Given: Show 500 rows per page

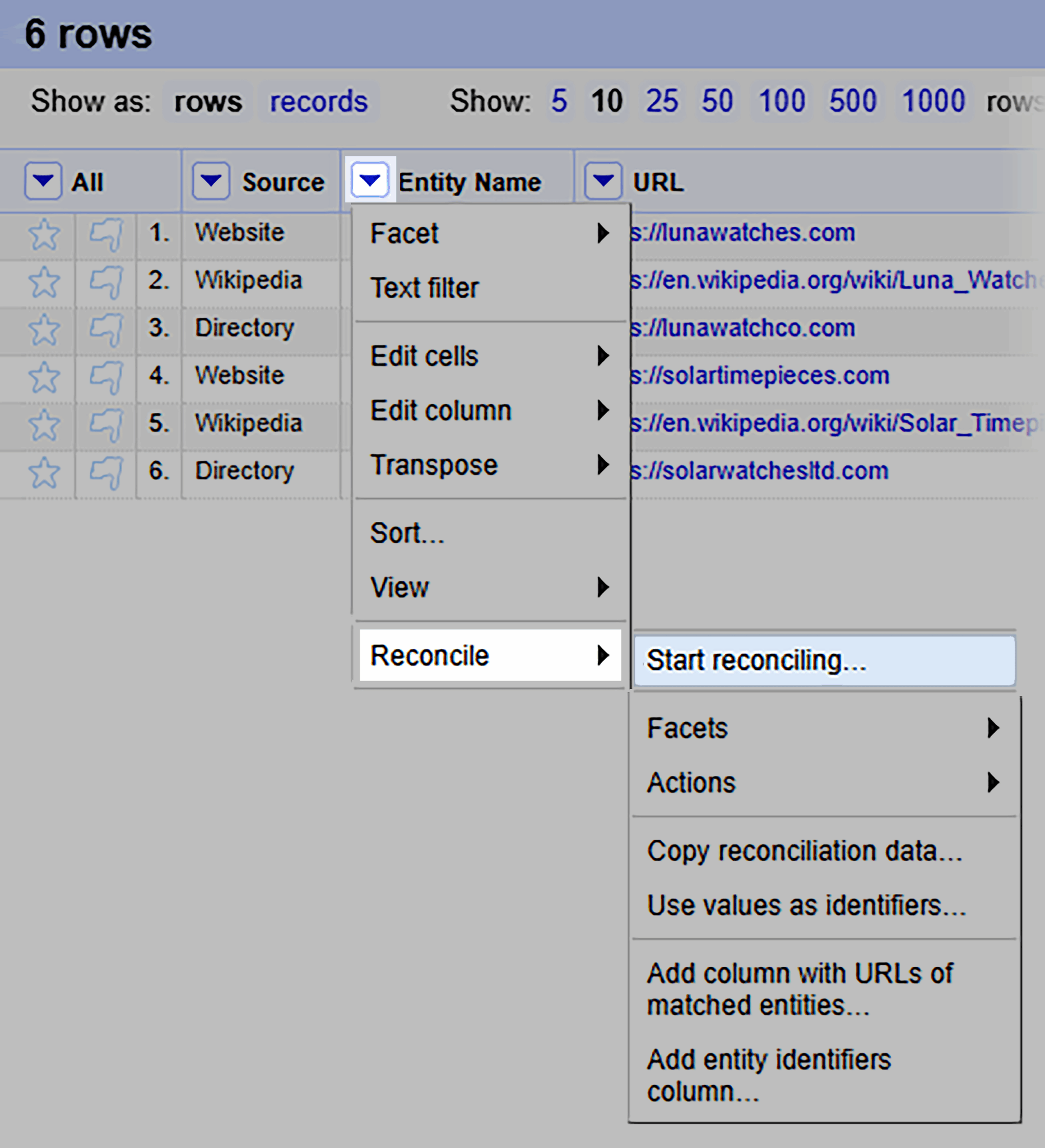Looking at the screenshot, I should 853,101.
